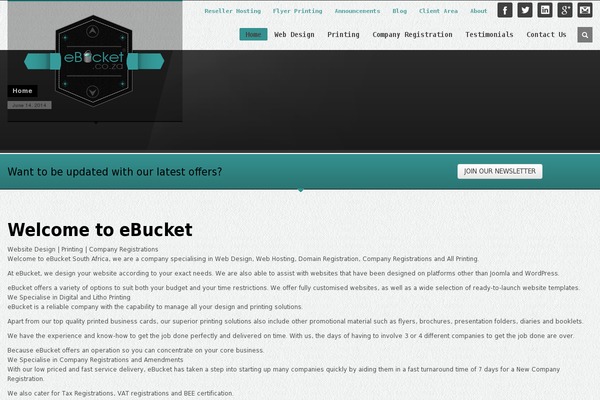Click 'Website Design | Printing | Company Registrations' line
Viewport: 600px width, 400px height.
click(x=83, y=249)
